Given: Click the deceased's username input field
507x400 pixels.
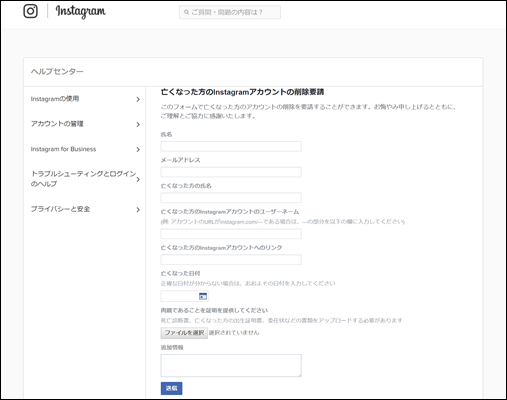Looking at the screenshot, I should pos(231,234).
